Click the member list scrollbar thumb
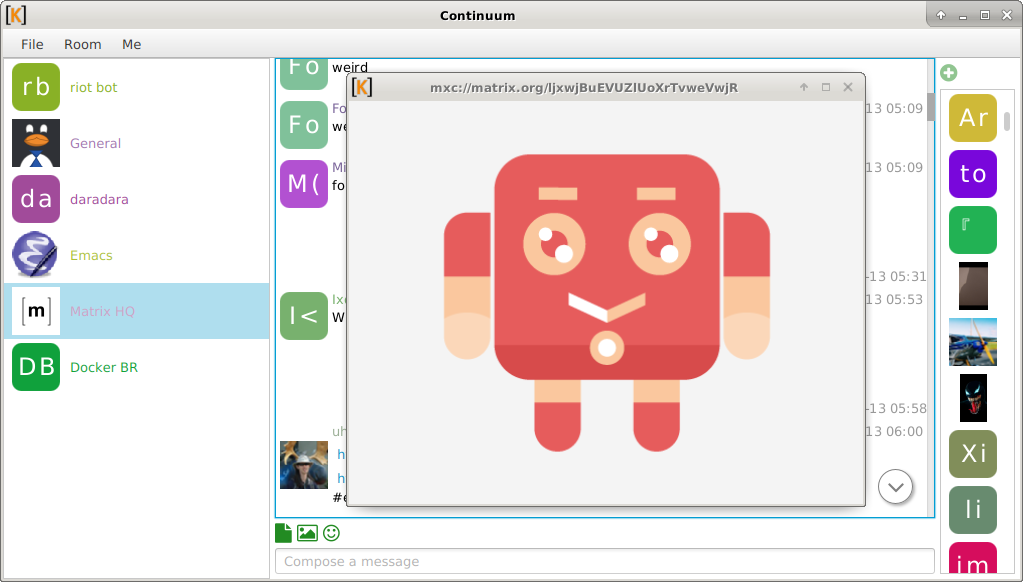The image size is (1023, 582). (x=1007, y=121)
